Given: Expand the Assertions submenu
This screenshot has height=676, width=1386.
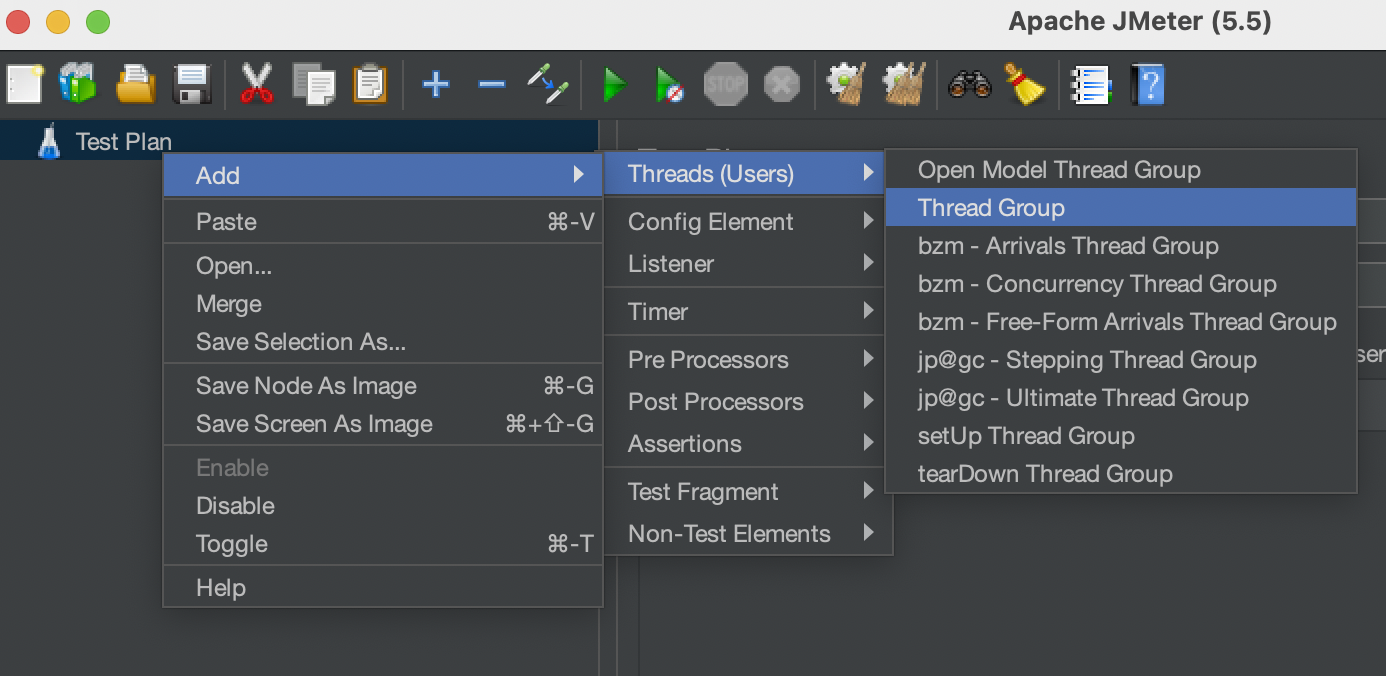Looking at the screenshot, I should tap(745, 444).
